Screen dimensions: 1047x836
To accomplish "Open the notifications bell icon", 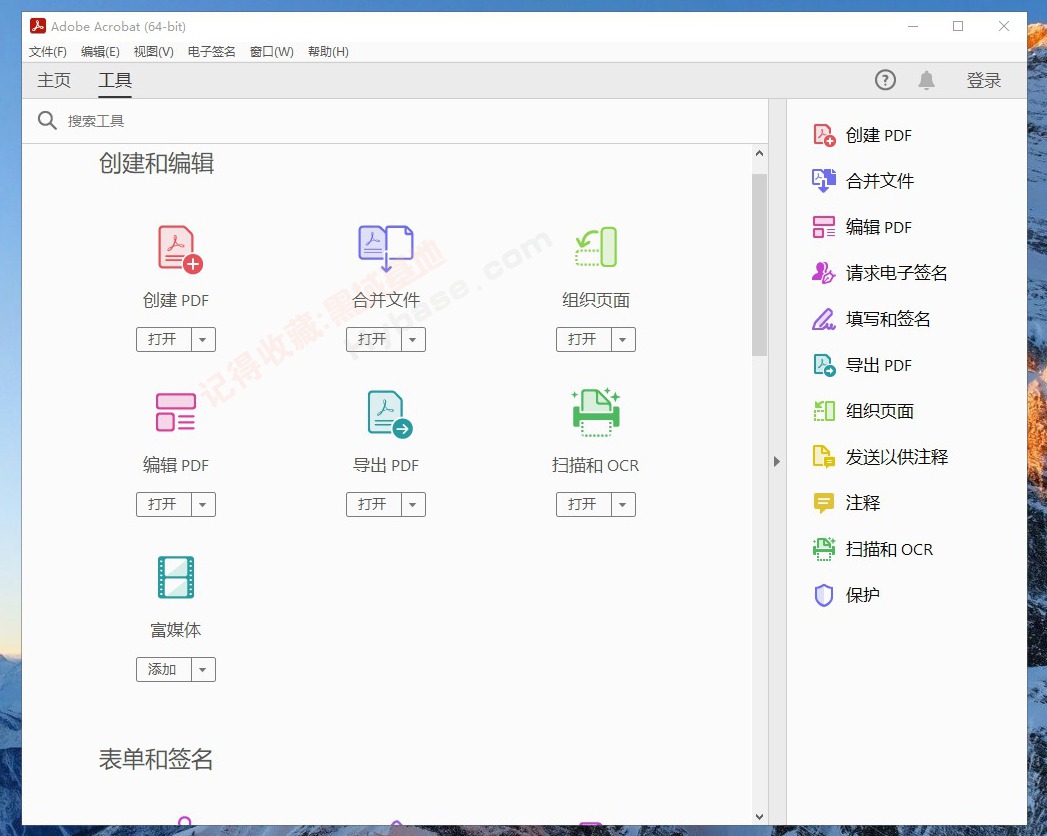I will tap(926, 80).
